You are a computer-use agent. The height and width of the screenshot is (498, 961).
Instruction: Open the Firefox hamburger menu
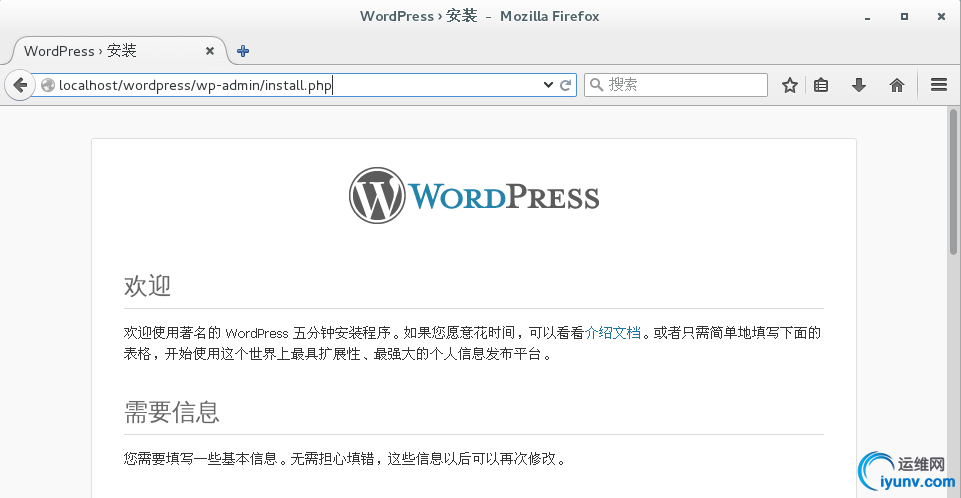pos(939,85)
